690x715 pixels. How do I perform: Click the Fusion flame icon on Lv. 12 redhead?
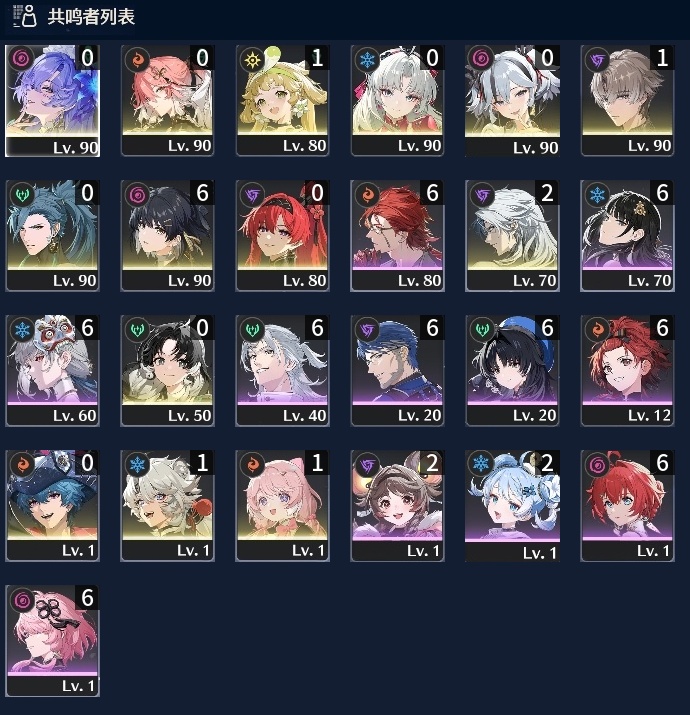coord(597,330)
